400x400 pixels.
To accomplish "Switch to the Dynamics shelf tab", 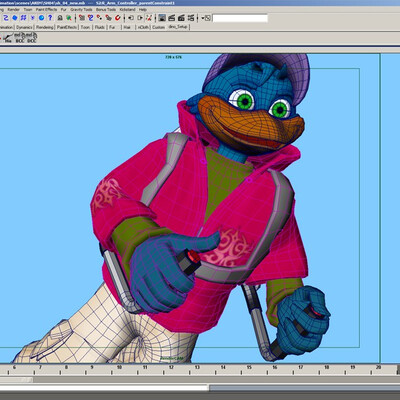I will [24, 27].
